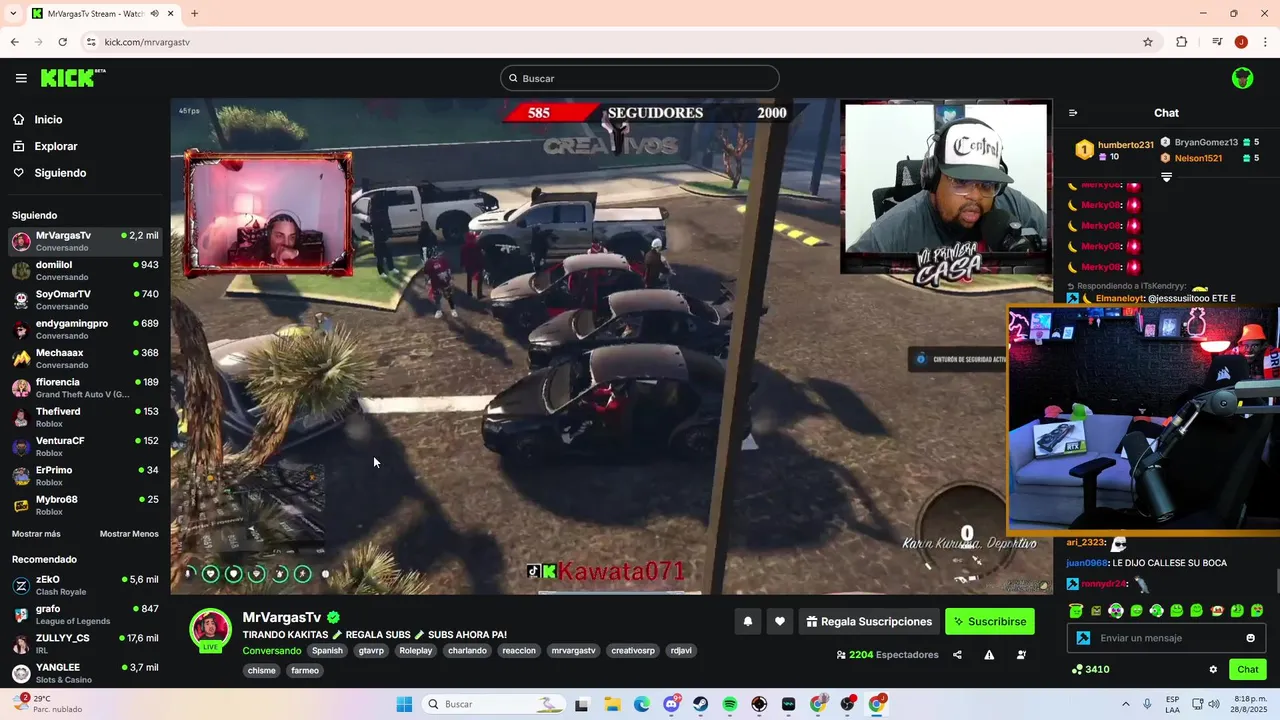The height and width of the screenshot is (720, 1280).
Task: Open Windows Start menu
Action: pos(404,704)
